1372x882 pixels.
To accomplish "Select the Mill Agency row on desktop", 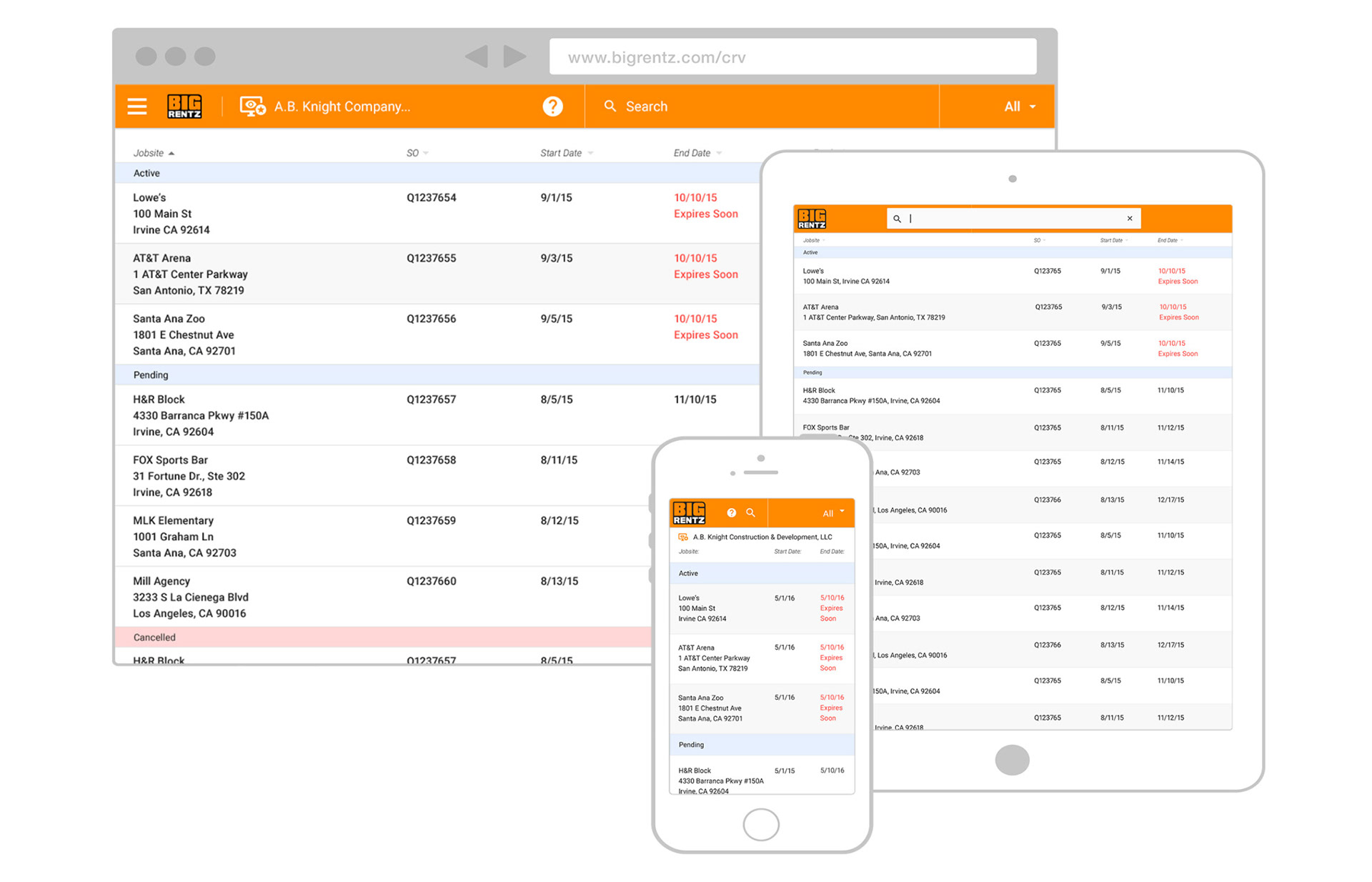I will coord(384,597).
